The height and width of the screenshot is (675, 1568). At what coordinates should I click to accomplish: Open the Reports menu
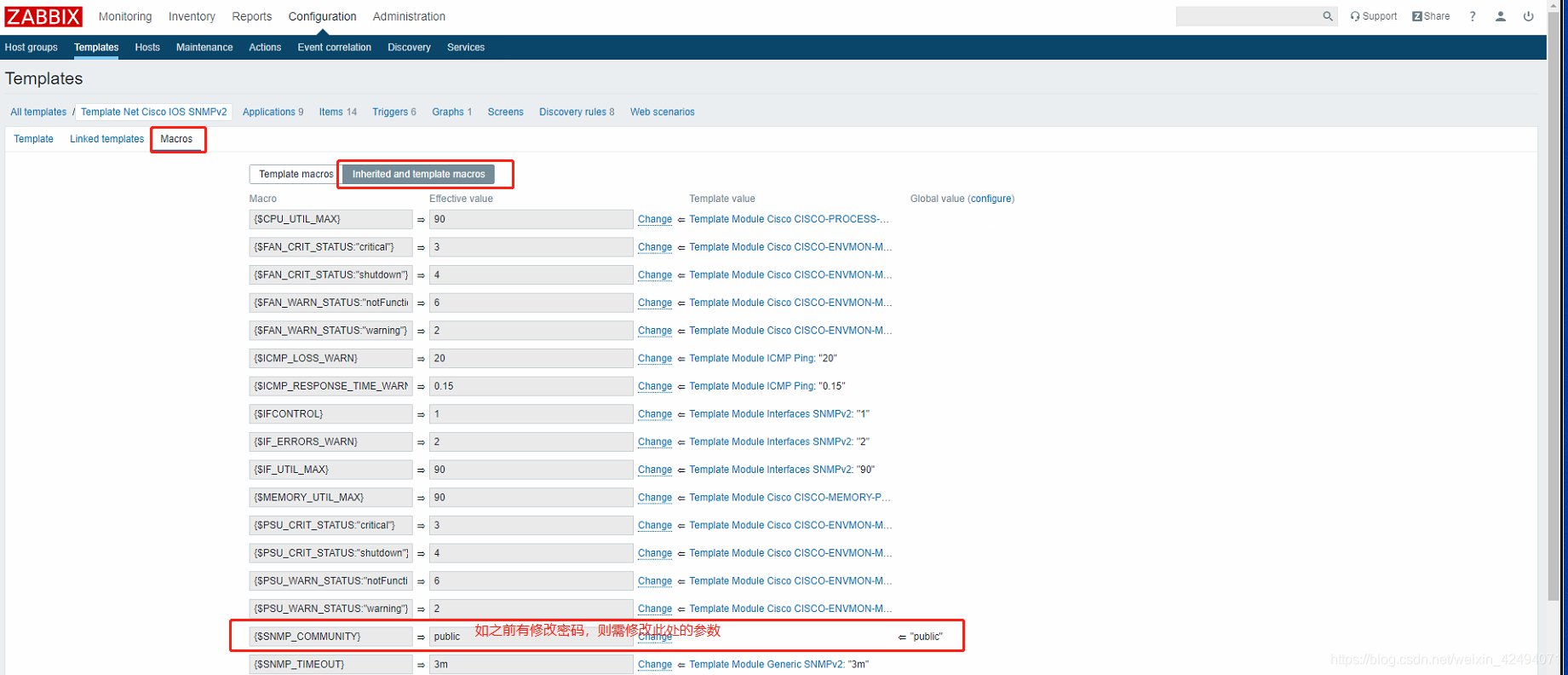pos(252,16)
